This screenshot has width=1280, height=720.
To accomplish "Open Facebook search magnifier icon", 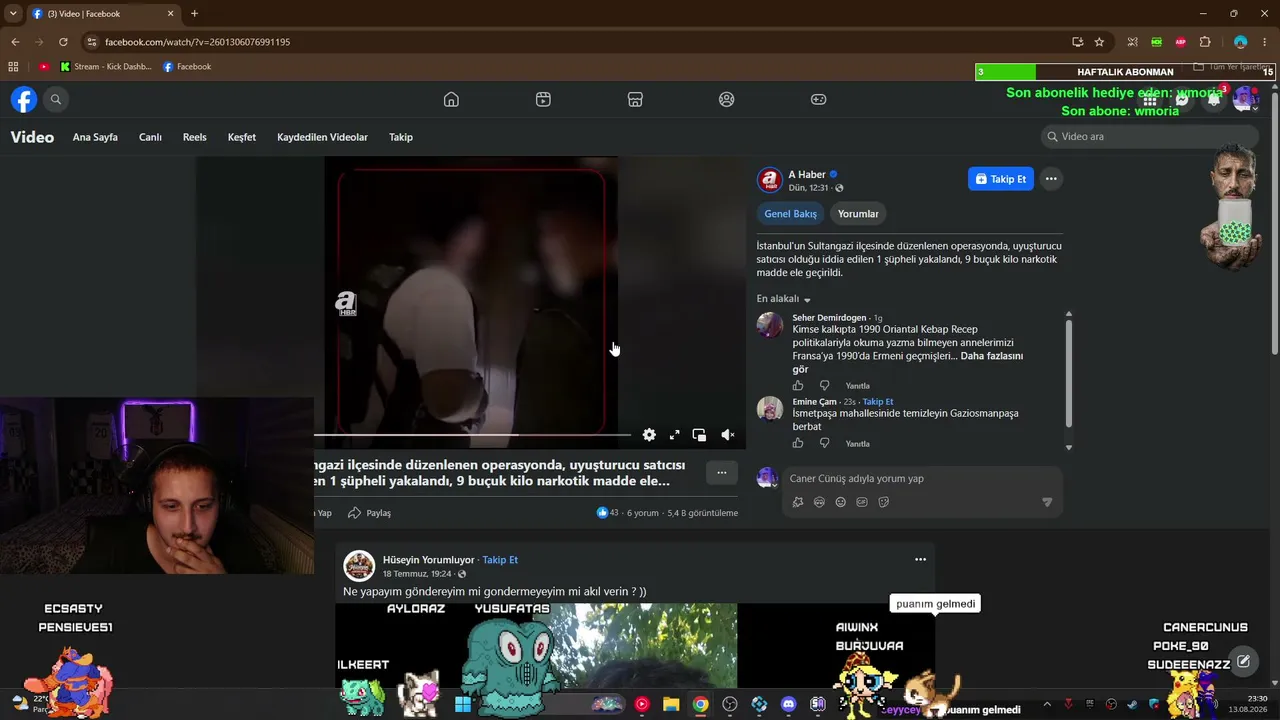I will click(x=56, y=99).
